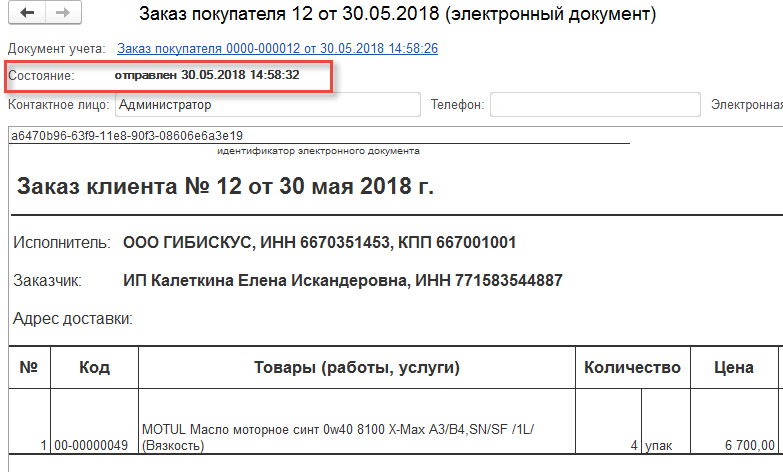This screenshot has height=472, width=783.
Task: Click the forward arrow navigation button
Action: point(62,14)
